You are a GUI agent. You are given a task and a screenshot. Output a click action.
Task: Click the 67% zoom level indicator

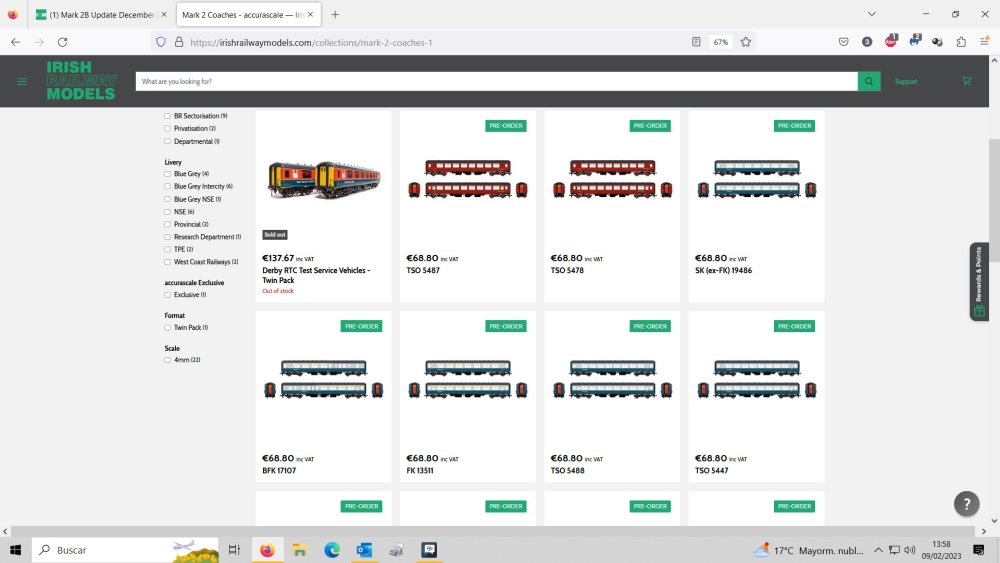pyautogui.click(x=721, y=42)
